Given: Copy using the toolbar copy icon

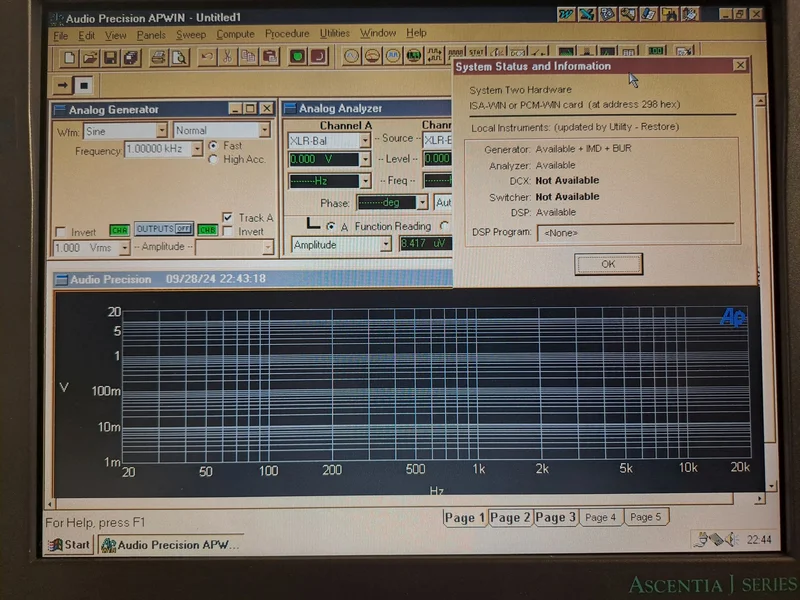Looking at the screenshot, I should pos(248,57).
